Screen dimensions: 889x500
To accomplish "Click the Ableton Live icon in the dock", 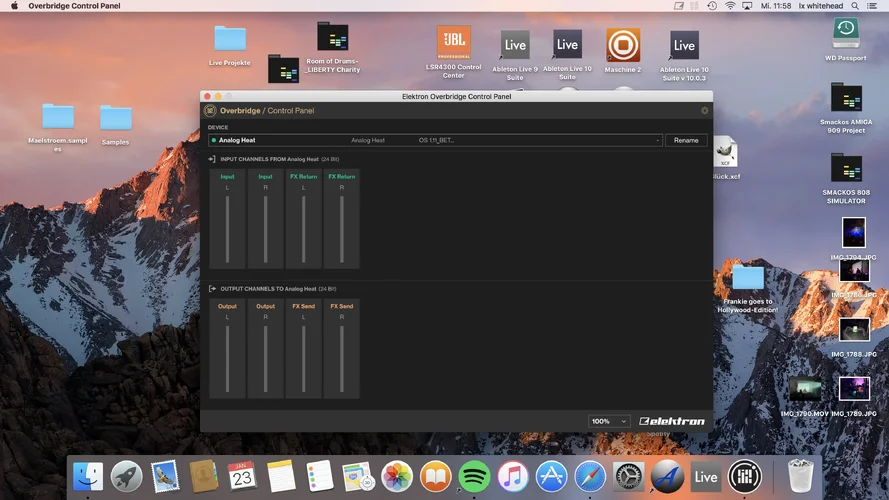I will pyautogui.click(x=706, y=477).
